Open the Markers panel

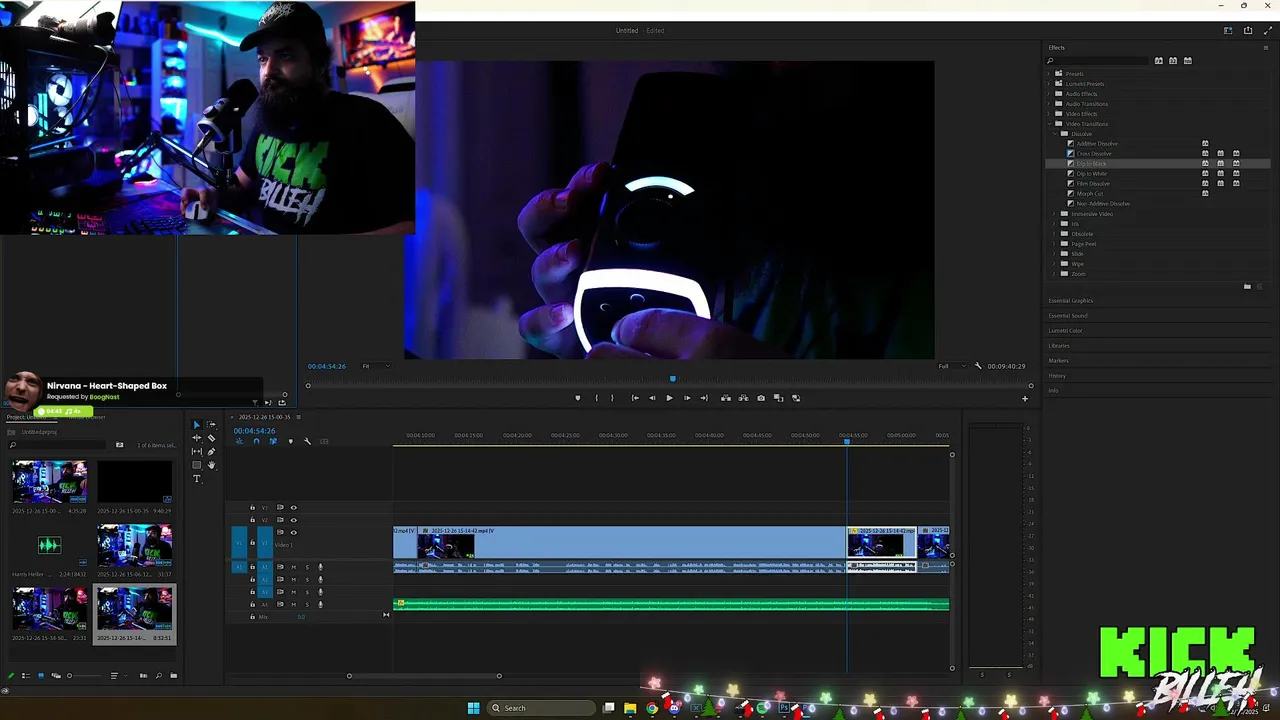click(1058, 361)
